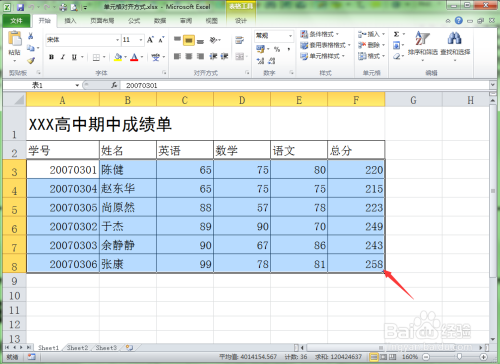
Task: Open the Name Box dropdown showing 表1
Action: click(77, 85)
